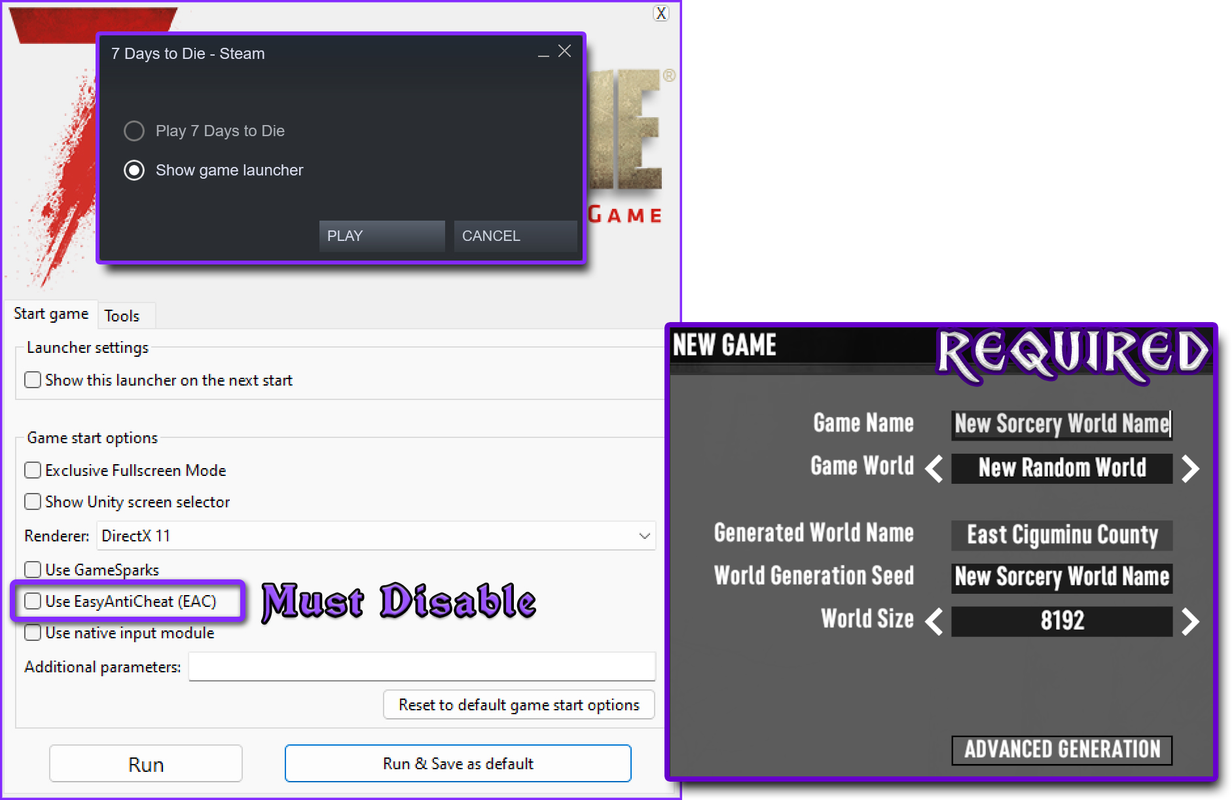Click the Game Name text field
Image resolution: width=1232 pixels, height=800 pixels.
(x=1062, y=424)
